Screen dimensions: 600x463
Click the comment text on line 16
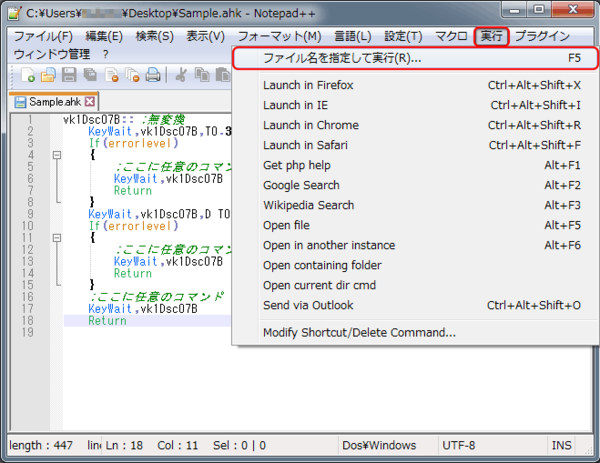coord(157,297)
